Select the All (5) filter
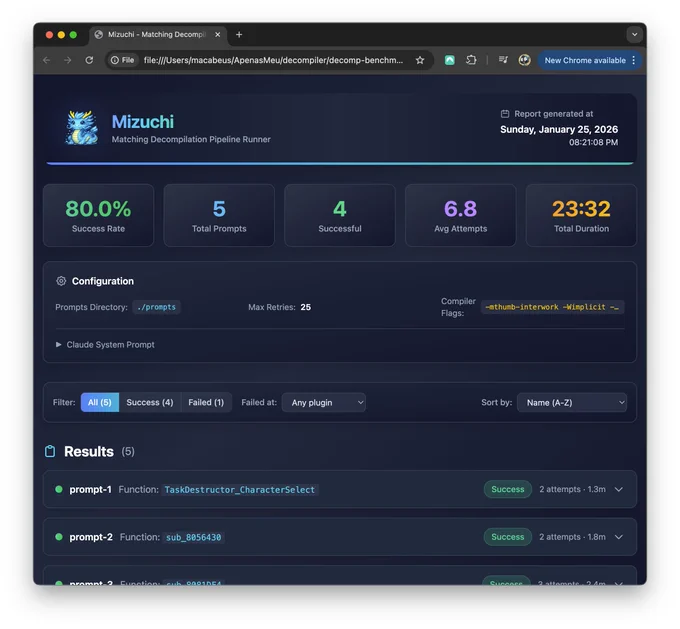Image resolution: width=680 pixels, height=629 pixels. (100, 403)
